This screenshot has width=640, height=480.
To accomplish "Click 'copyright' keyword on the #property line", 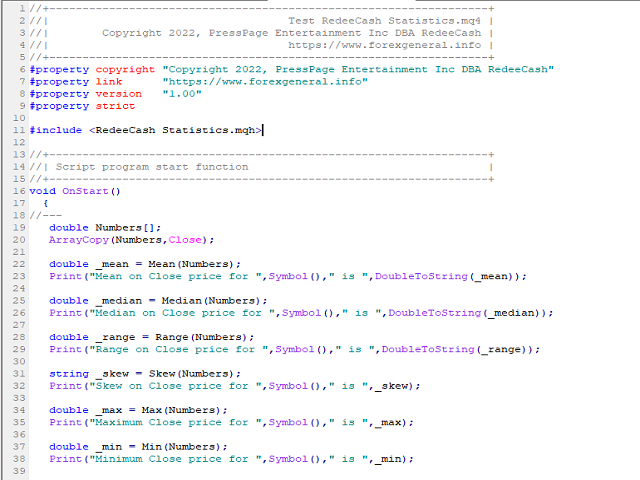I will [x=125, y=69].
